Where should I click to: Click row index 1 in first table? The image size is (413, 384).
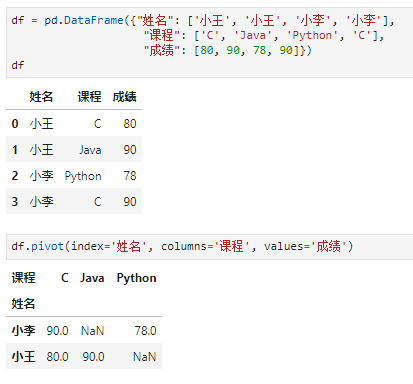pos(15,150)
